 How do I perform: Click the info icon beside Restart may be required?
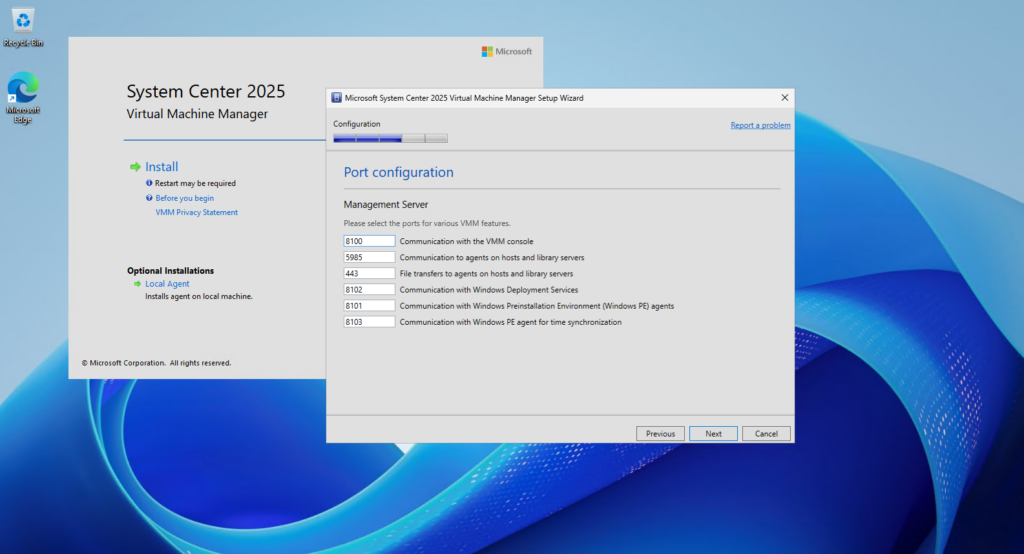click(x=149, y=184)
